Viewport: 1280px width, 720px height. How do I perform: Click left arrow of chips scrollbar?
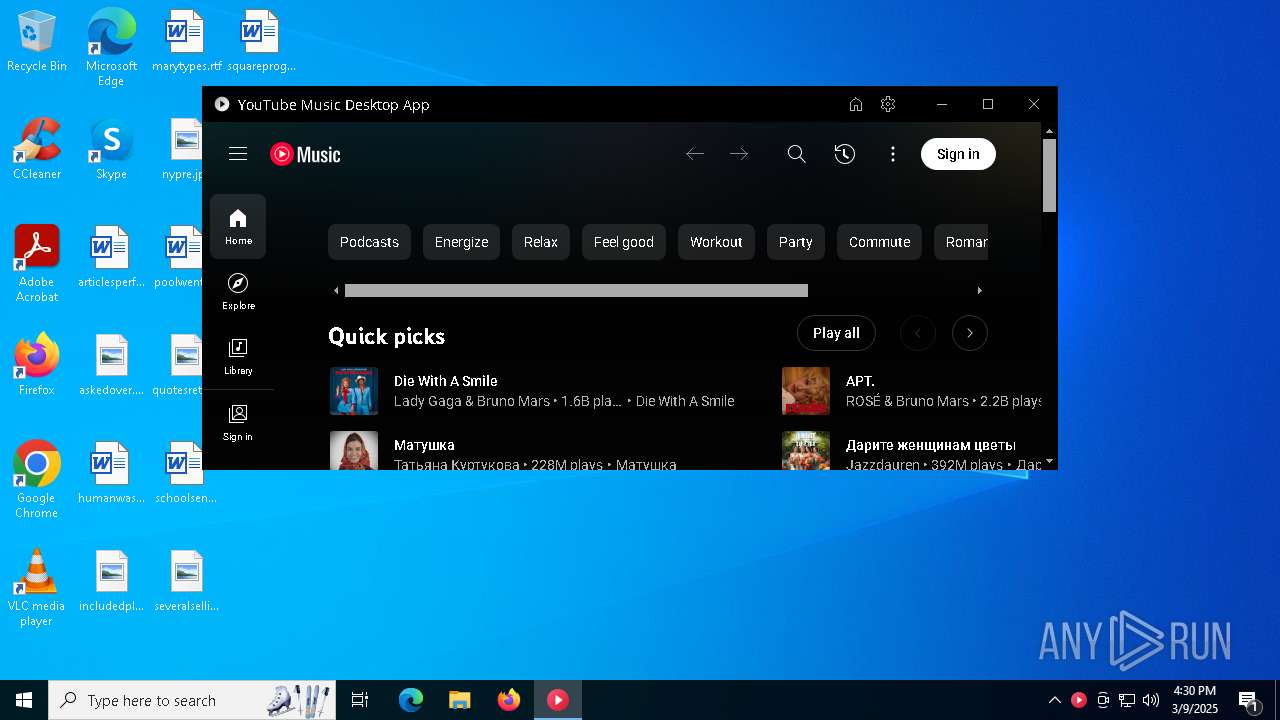click(336, 291)
